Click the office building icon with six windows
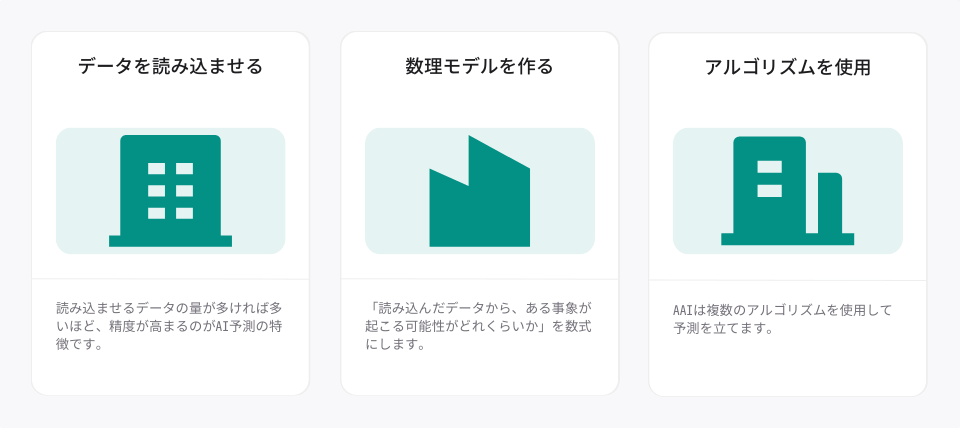The height and width of the screenshot is (428, 960). [x=170, y=191]
